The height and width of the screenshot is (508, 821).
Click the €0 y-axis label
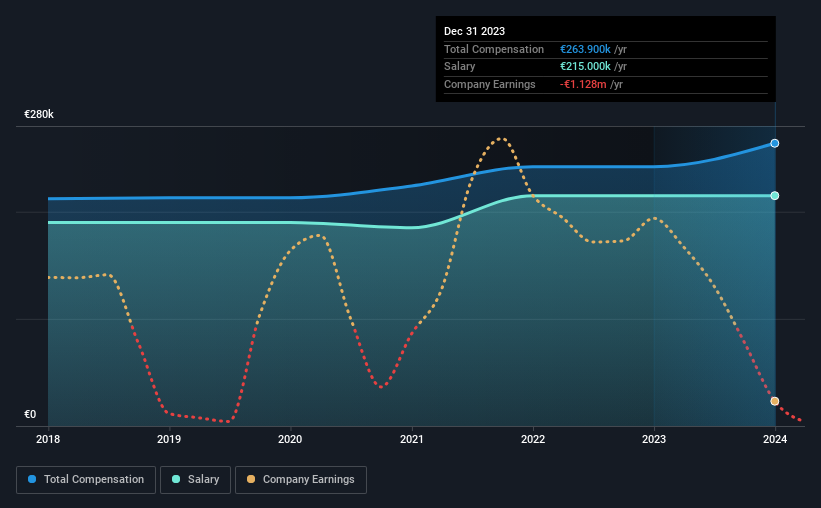(30, 414)
